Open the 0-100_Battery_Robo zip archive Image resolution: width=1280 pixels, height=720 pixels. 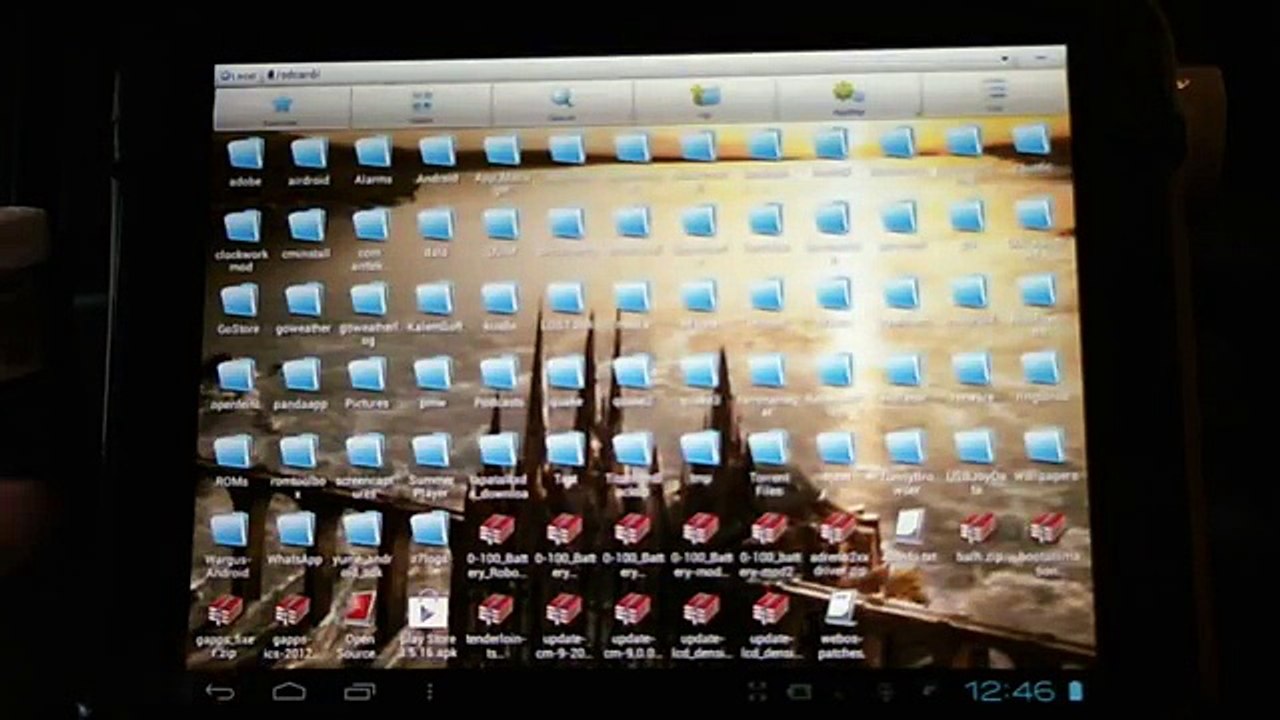coord(496,547)
